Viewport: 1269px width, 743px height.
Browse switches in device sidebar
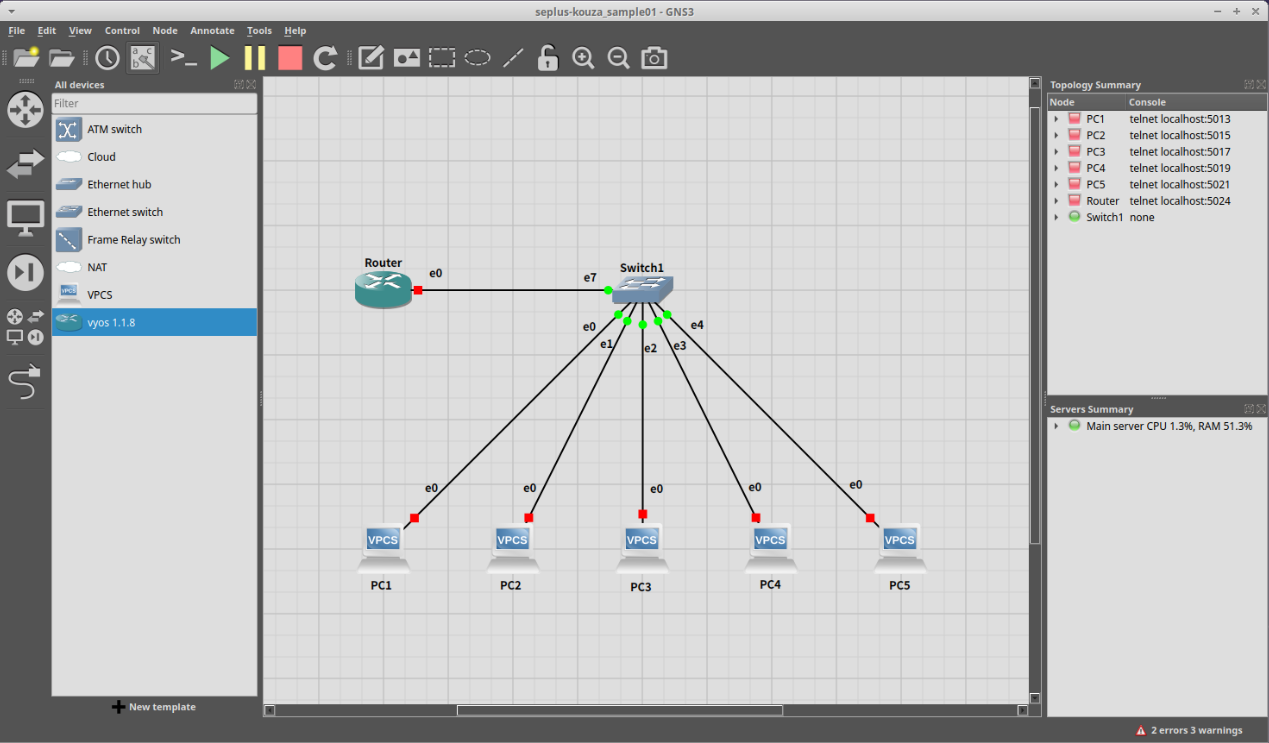tap(25, 163)
